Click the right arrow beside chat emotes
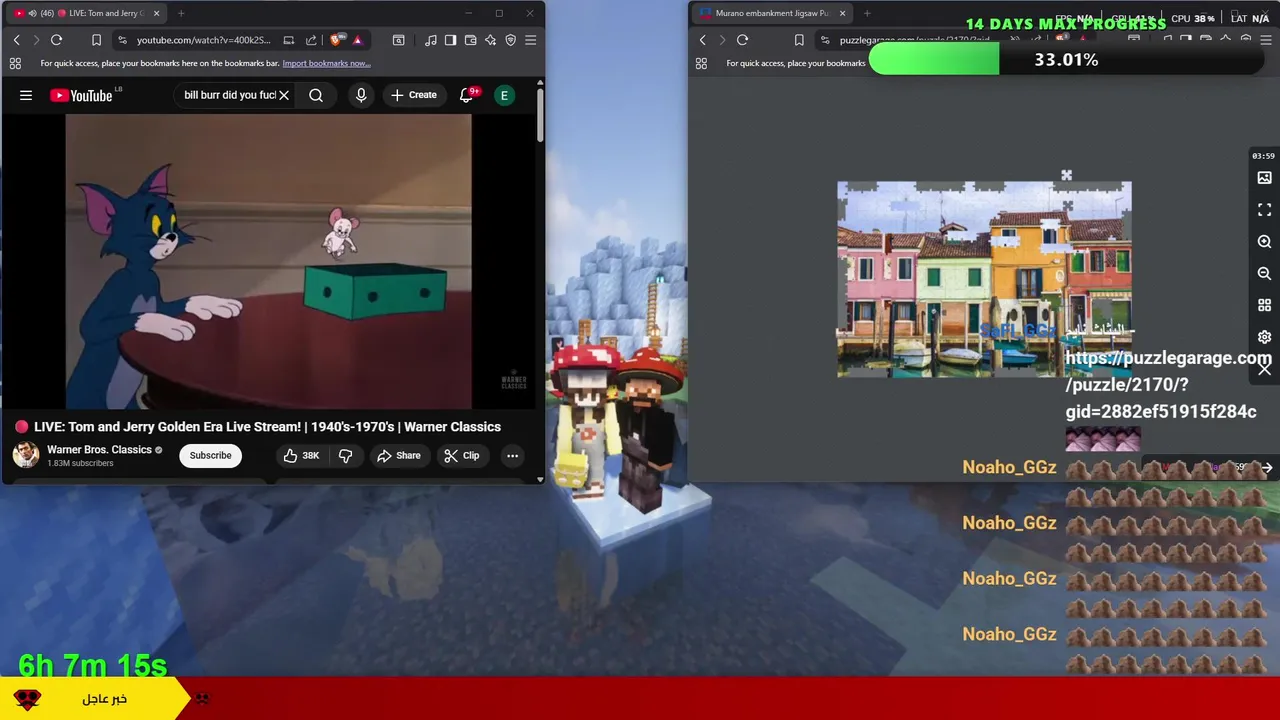 1266,467
